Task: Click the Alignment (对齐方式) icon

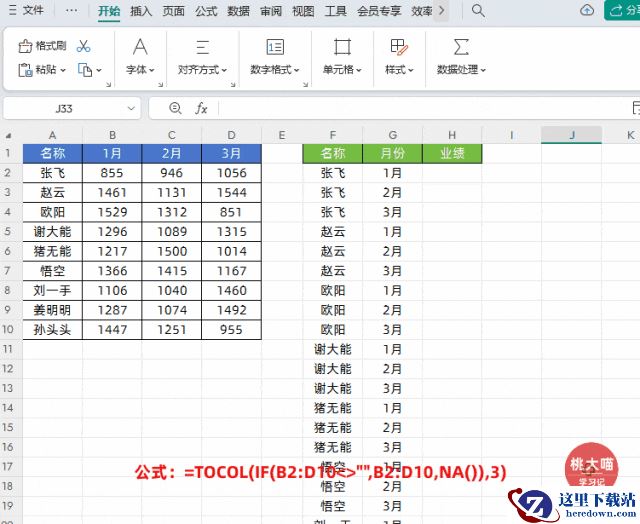Action: tap(202, 47)
